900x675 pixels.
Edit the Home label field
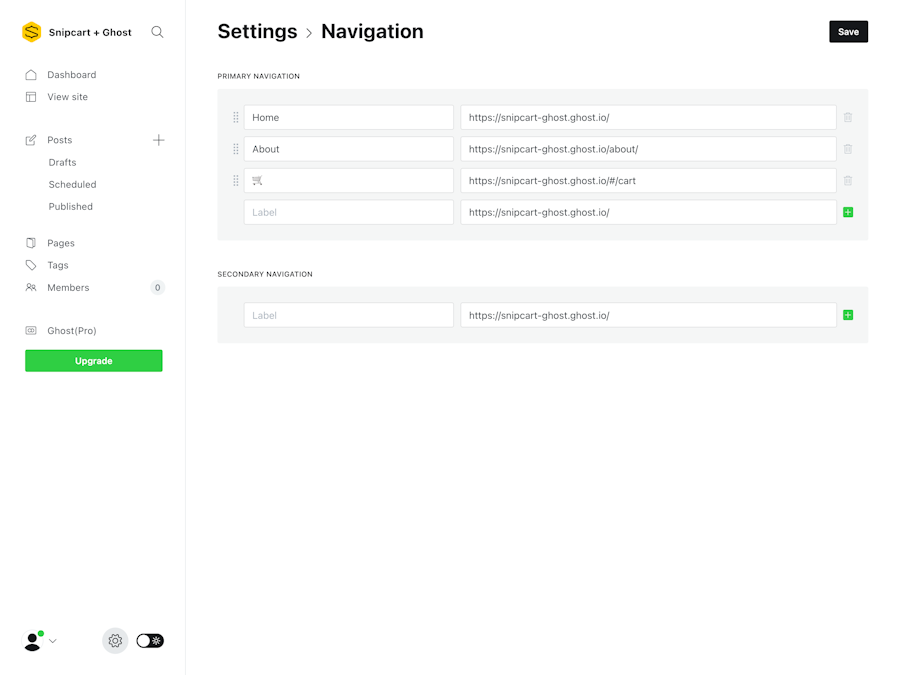348,117
